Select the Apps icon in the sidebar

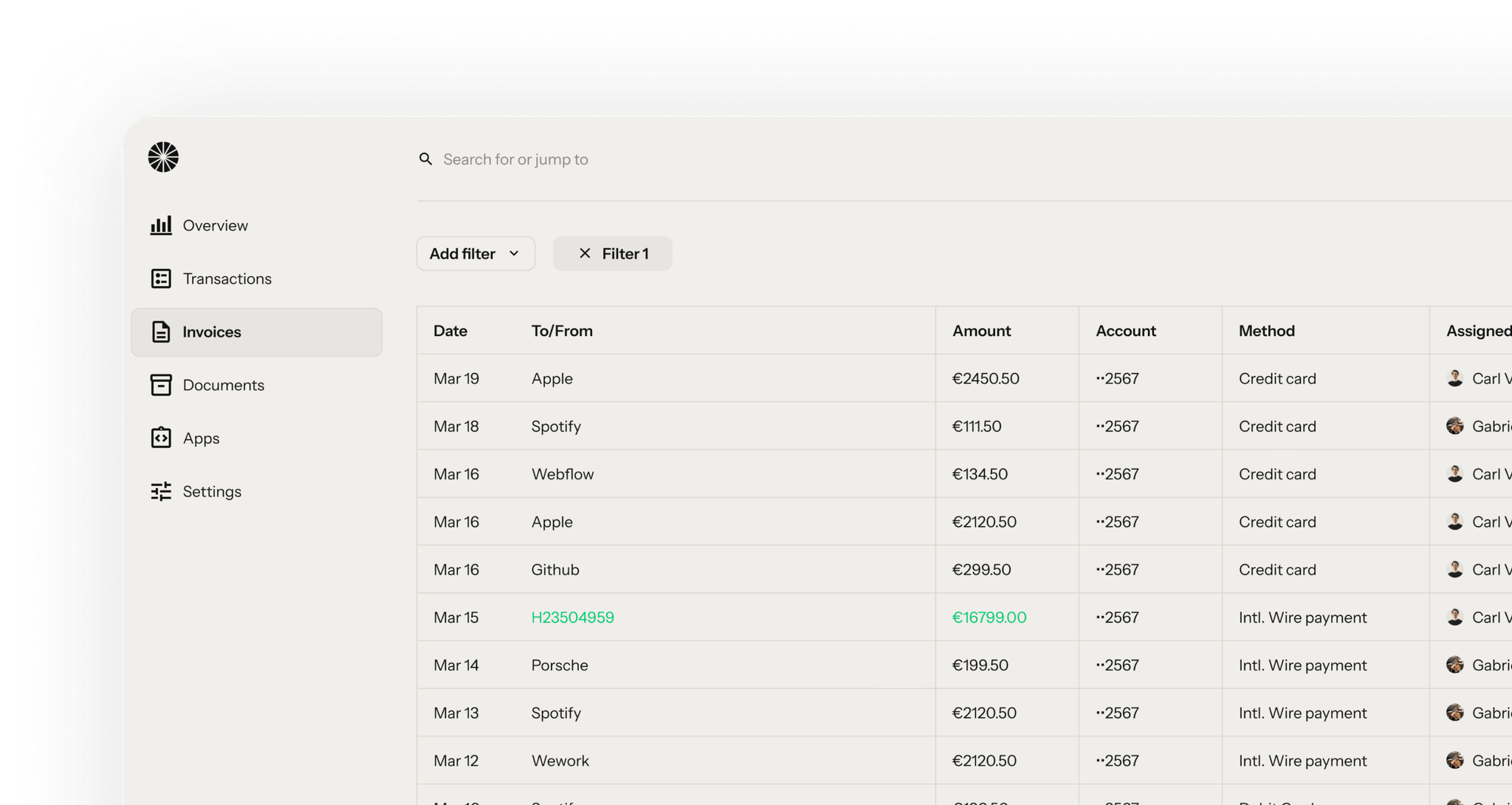point(161,437)
